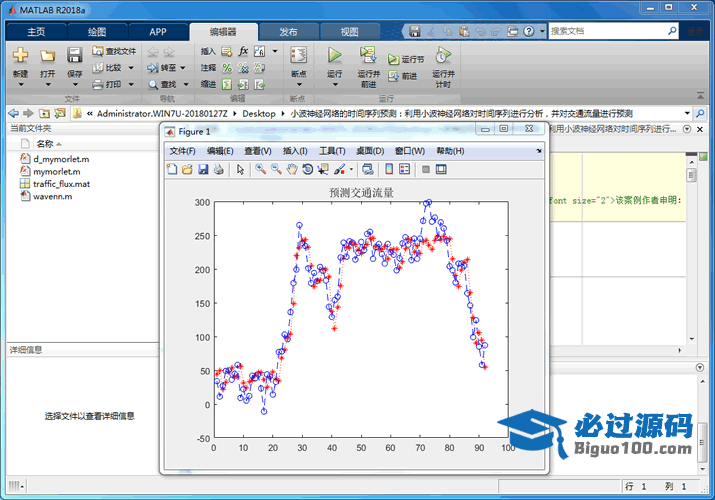Viewport: 715px width, 500px height.
Task: Activate the Zoom Out magnifier tool
Action: [x=276, y=170]
